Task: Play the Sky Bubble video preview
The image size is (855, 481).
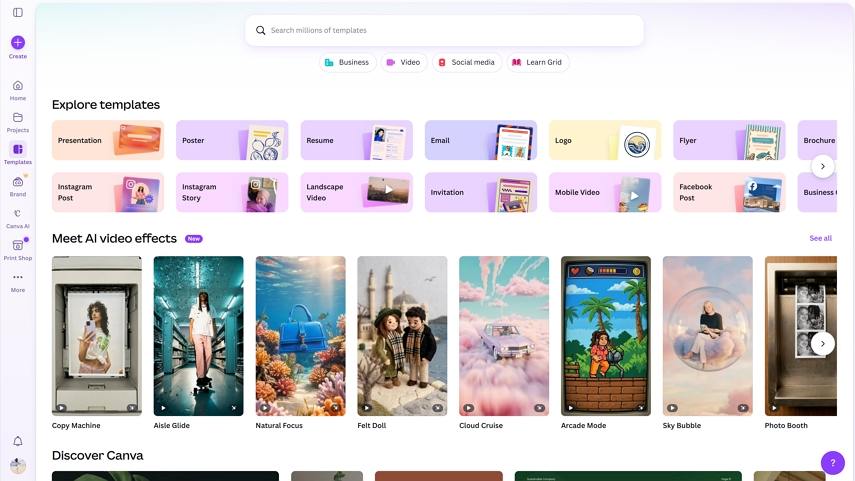Action: (672, 408)
